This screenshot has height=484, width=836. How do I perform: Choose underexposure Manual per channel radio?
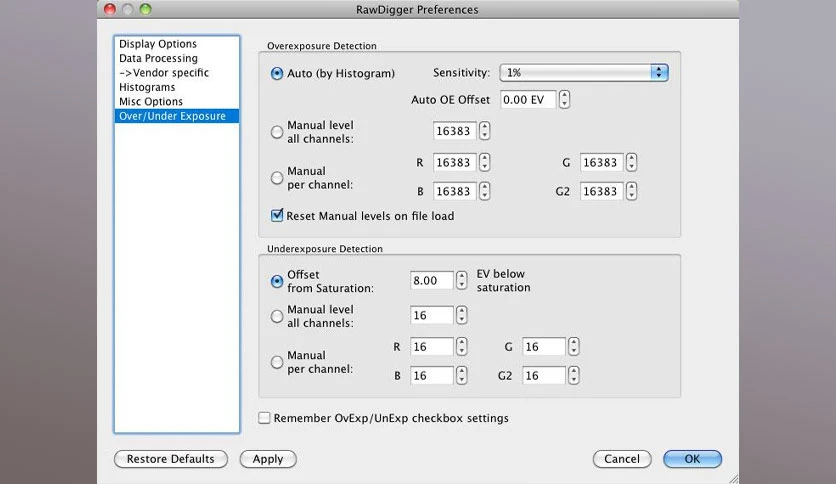tap(277, 362)
